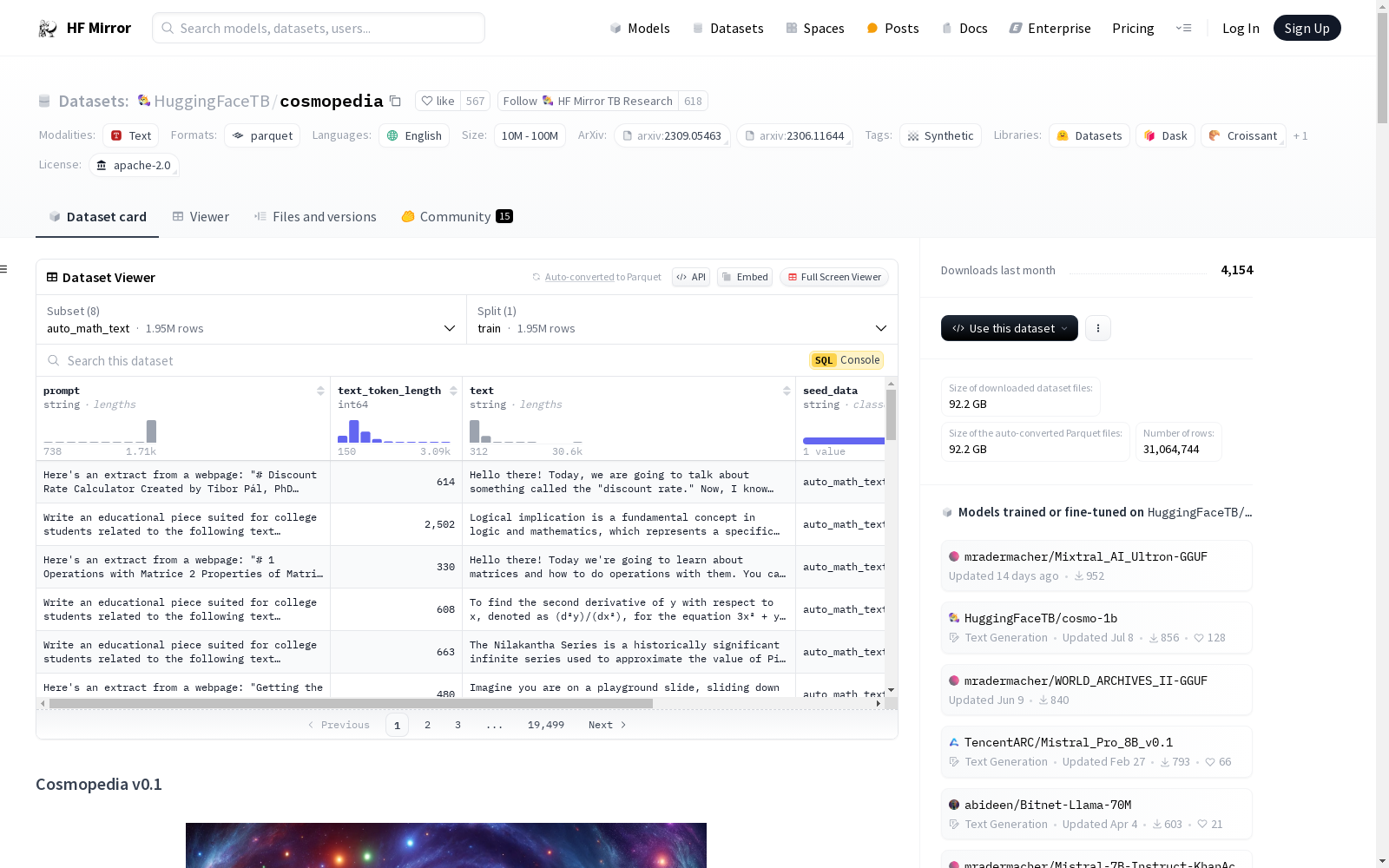Open the navigation extra menu icon
The width and height of the screenshot is (1389, 868).
1183,28
